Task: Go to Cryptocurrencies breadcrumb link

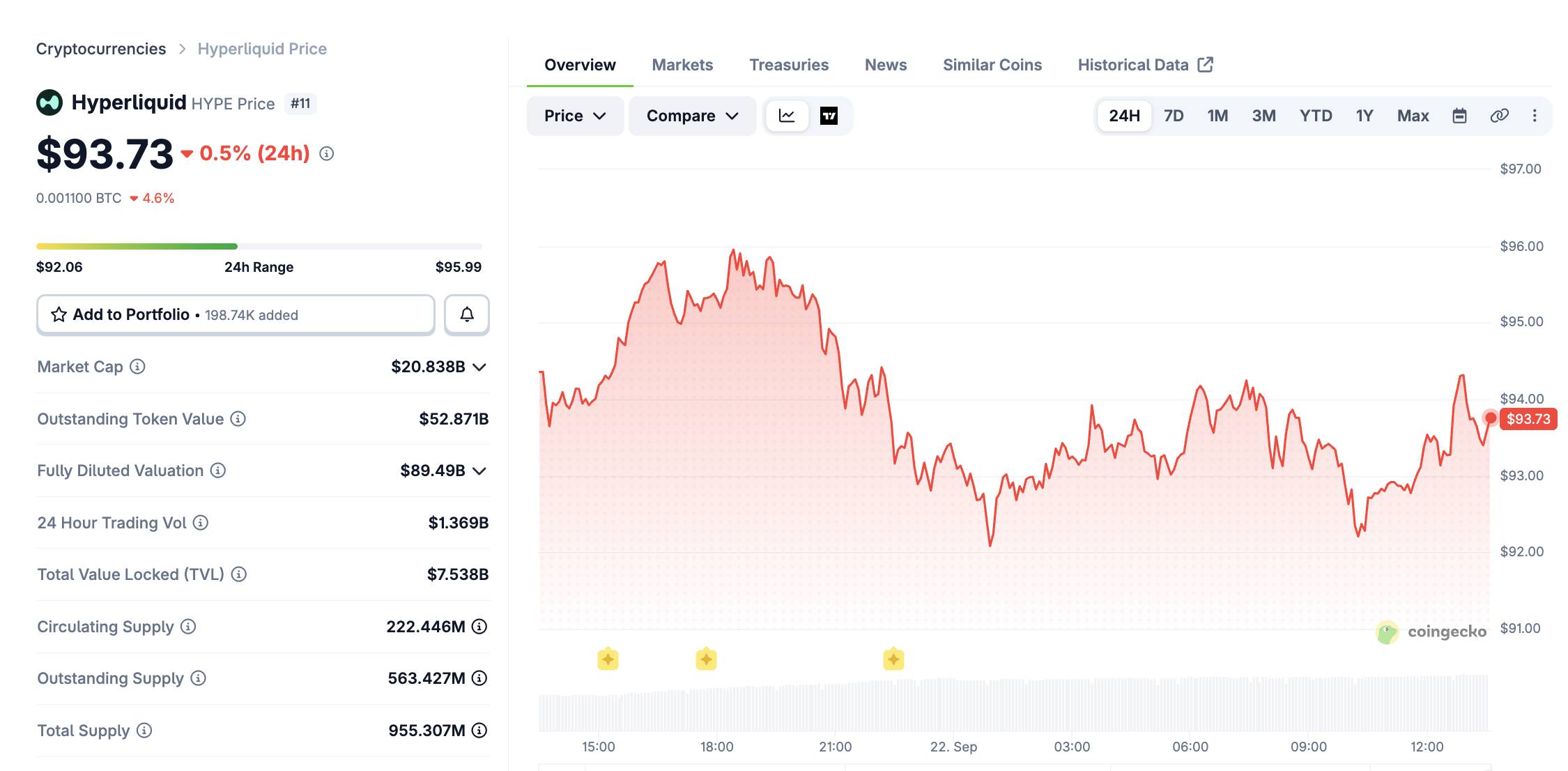Action: pos(101,49)
